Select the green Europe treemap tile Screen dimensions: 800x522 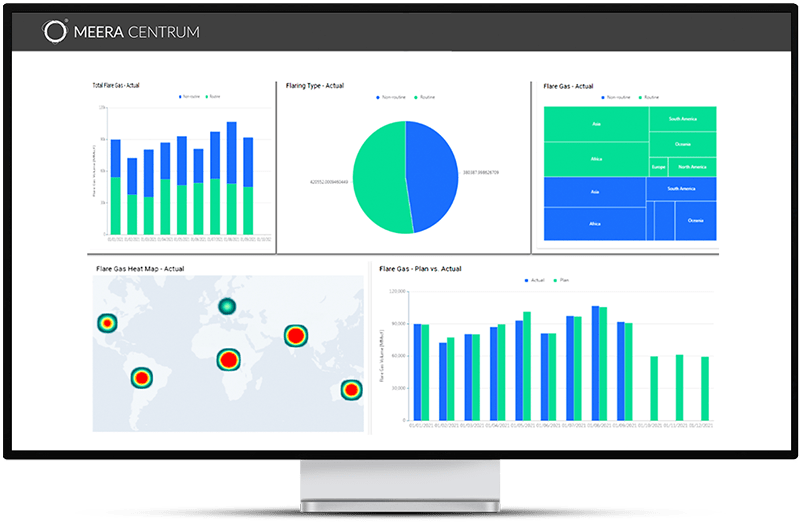coord(658,166)
